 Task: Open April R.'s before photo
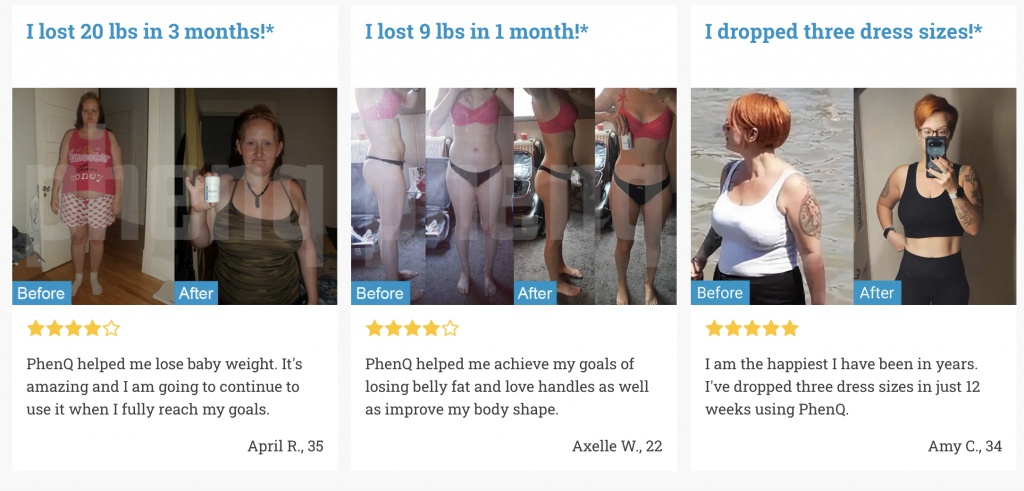click(x=93, y=196)
